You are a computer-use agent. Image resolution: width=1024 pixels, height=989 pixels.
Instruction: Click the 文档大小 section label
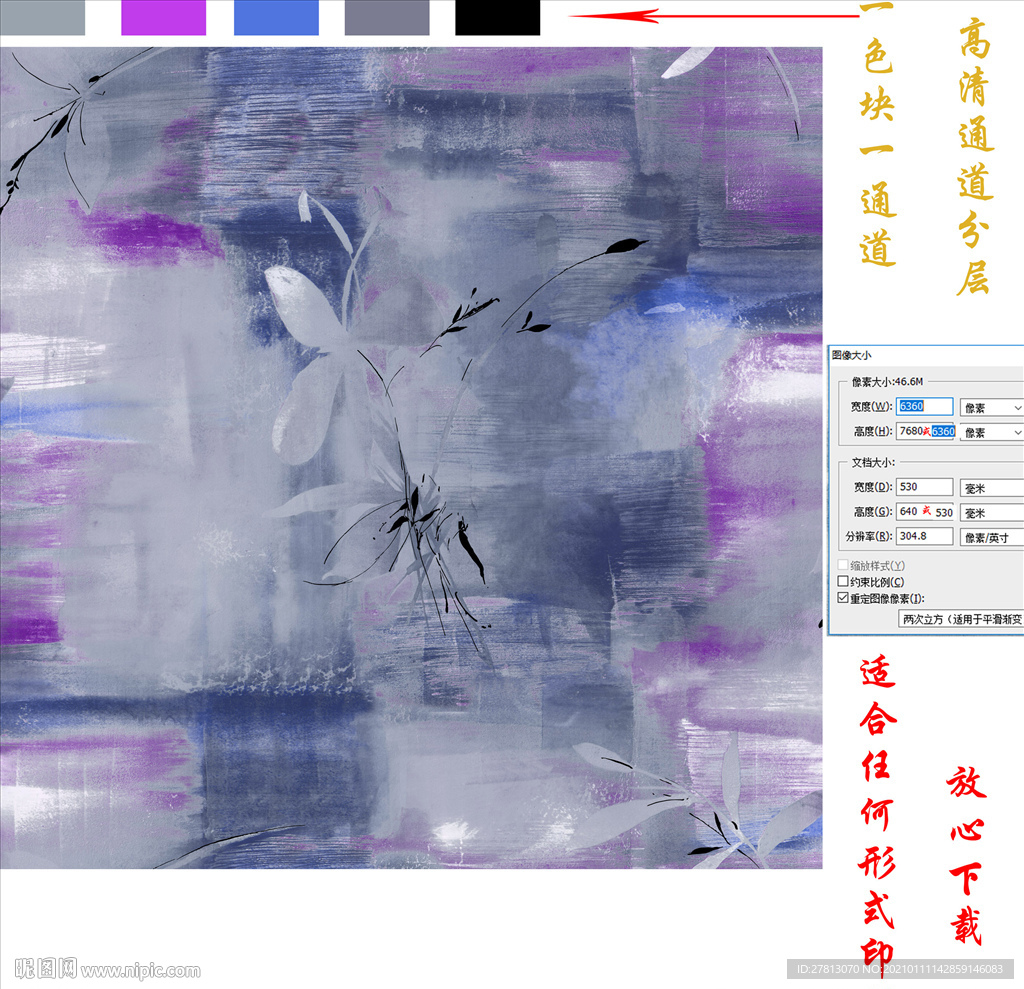tap(873, 462)
